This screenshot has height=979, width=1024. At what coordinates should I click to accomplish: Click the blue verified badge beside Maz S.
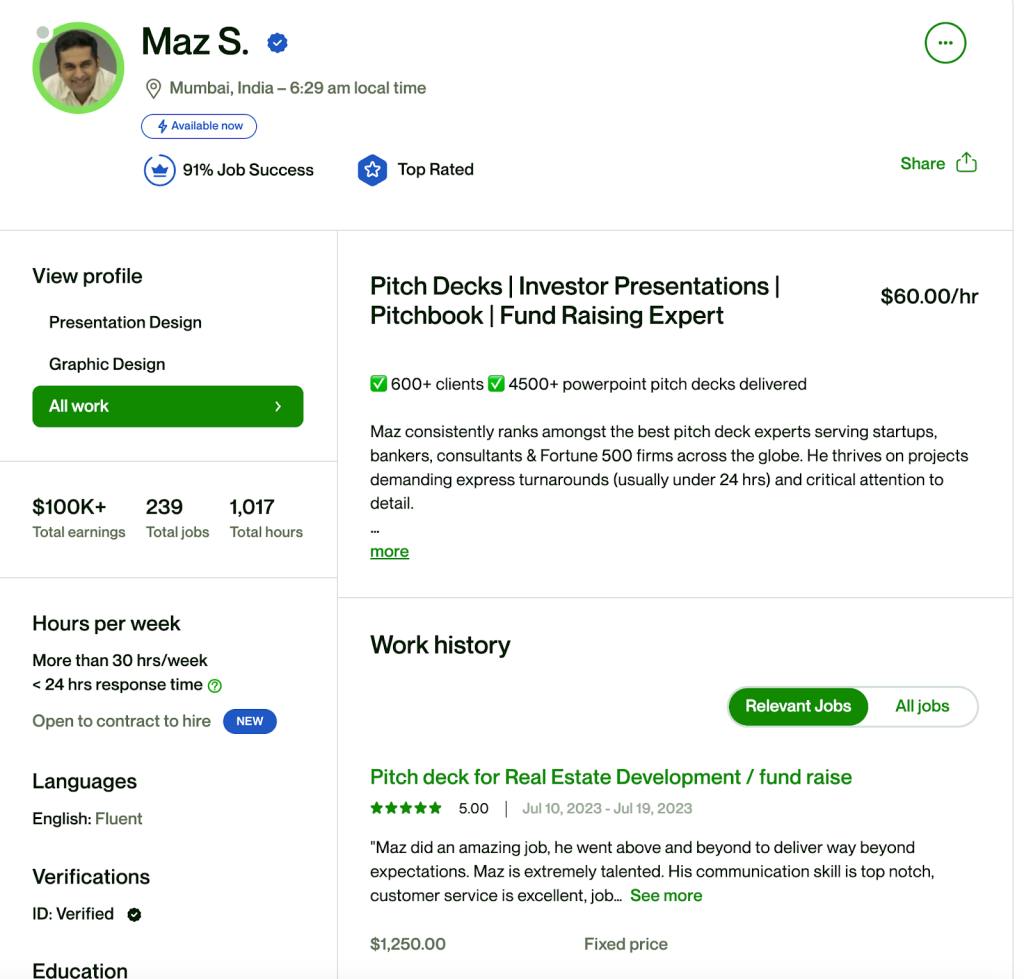coord(278,43)
